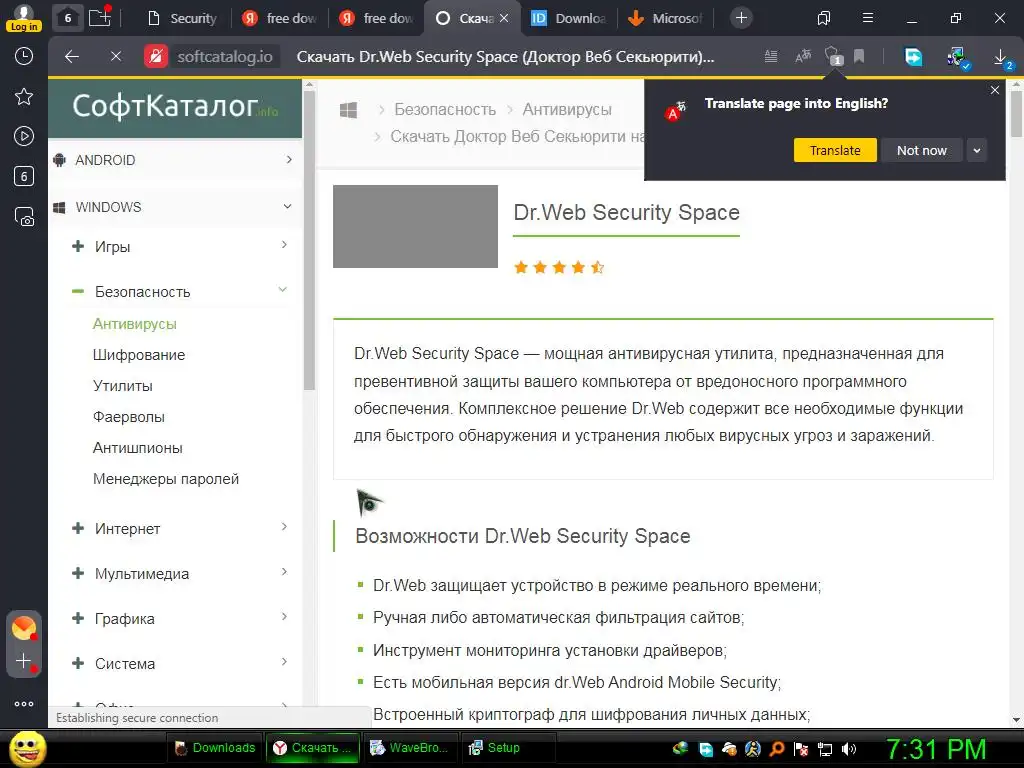Click Антивирусы breadcrumb link
This screenshot has width=1024, height=768.
point(567,110)
